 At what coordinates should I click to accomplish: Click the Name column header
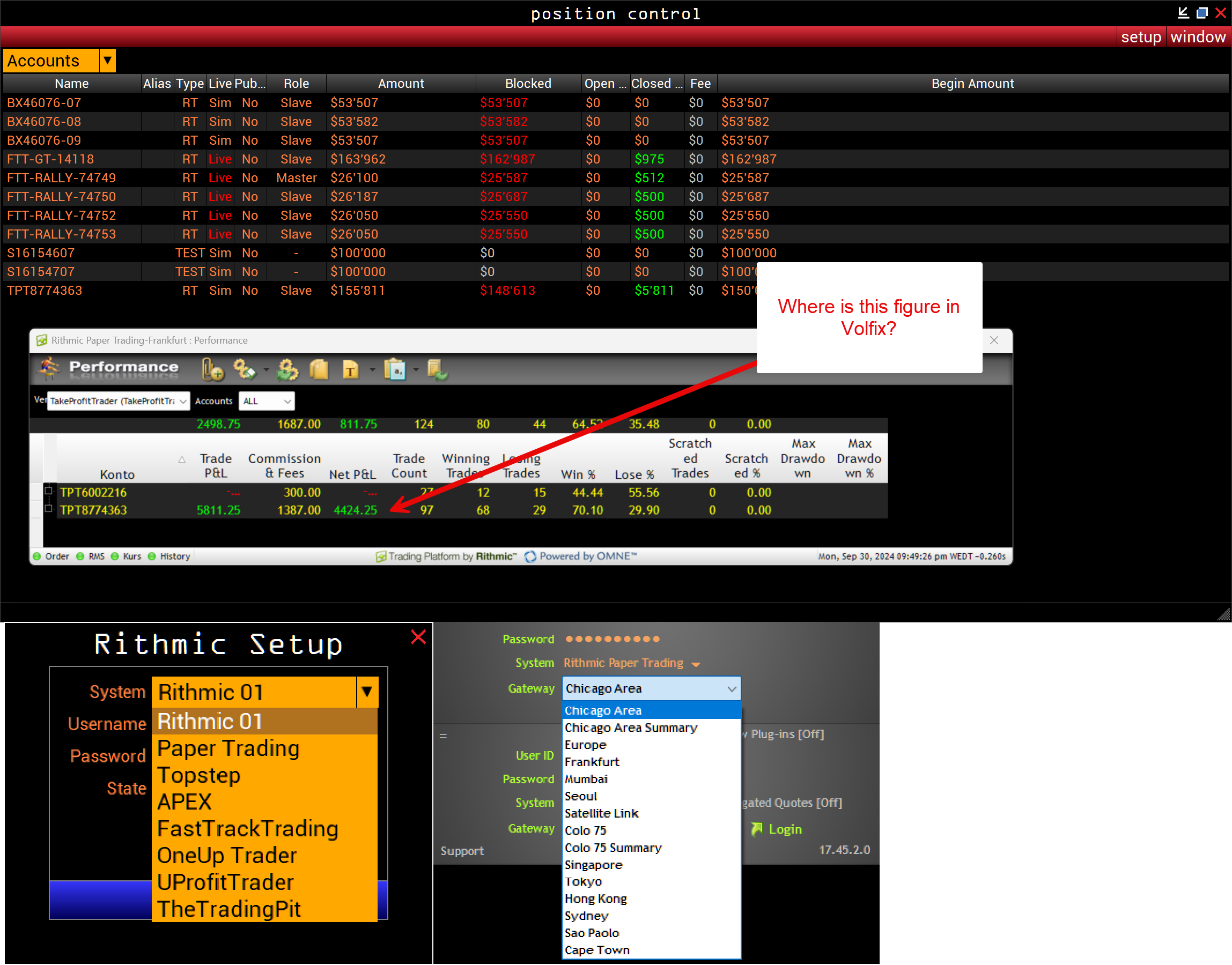(x=72, y=84)
